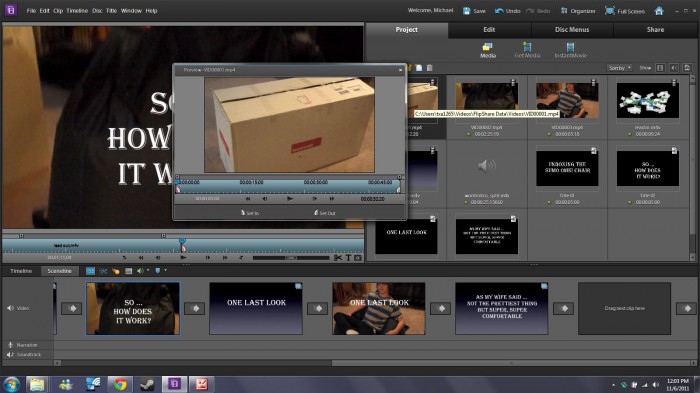Click preview window's out-point marker
Image resolution: width=700 pixels, height=393 pixels.
pos(399,190)
